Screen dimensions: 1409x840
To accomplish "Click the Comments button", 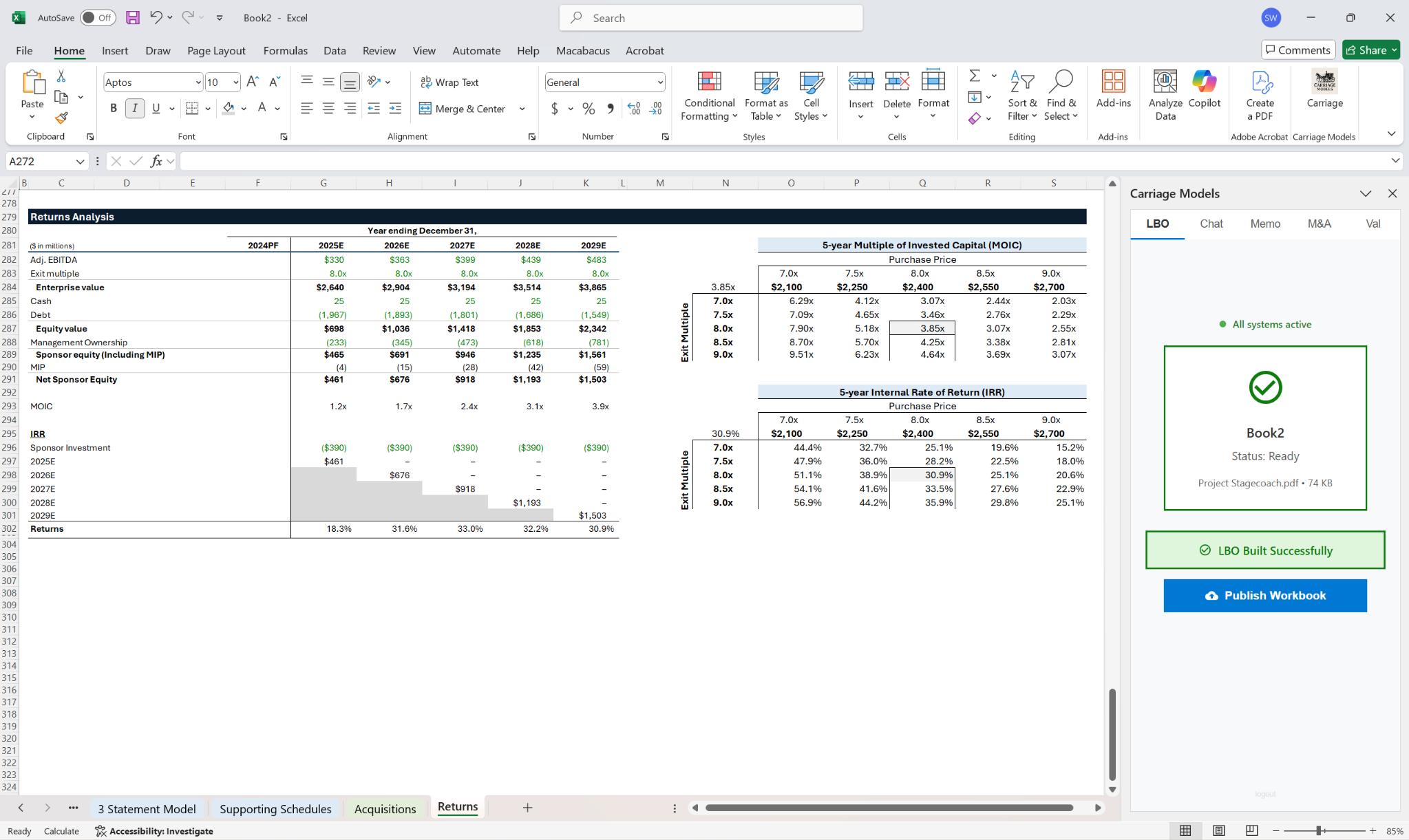I will pyautogui.click(x=1297, y=50).
